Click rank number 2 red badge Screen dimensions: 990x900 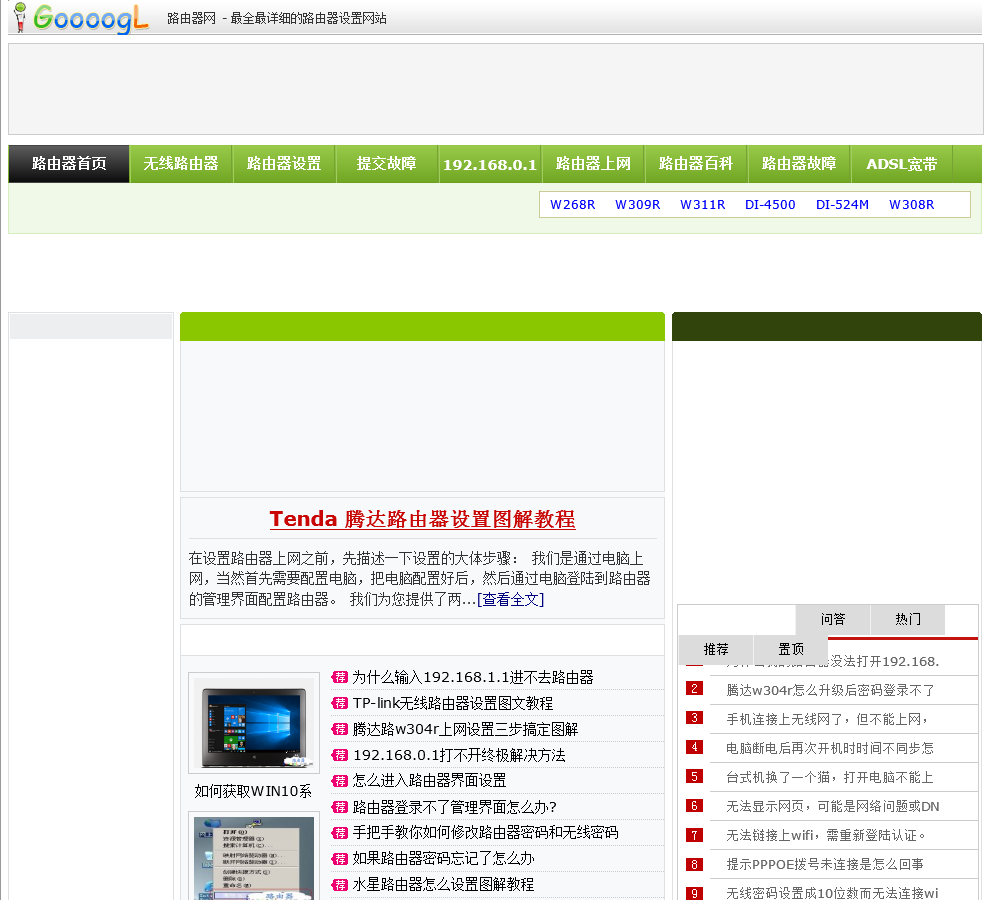coord(695,688)
